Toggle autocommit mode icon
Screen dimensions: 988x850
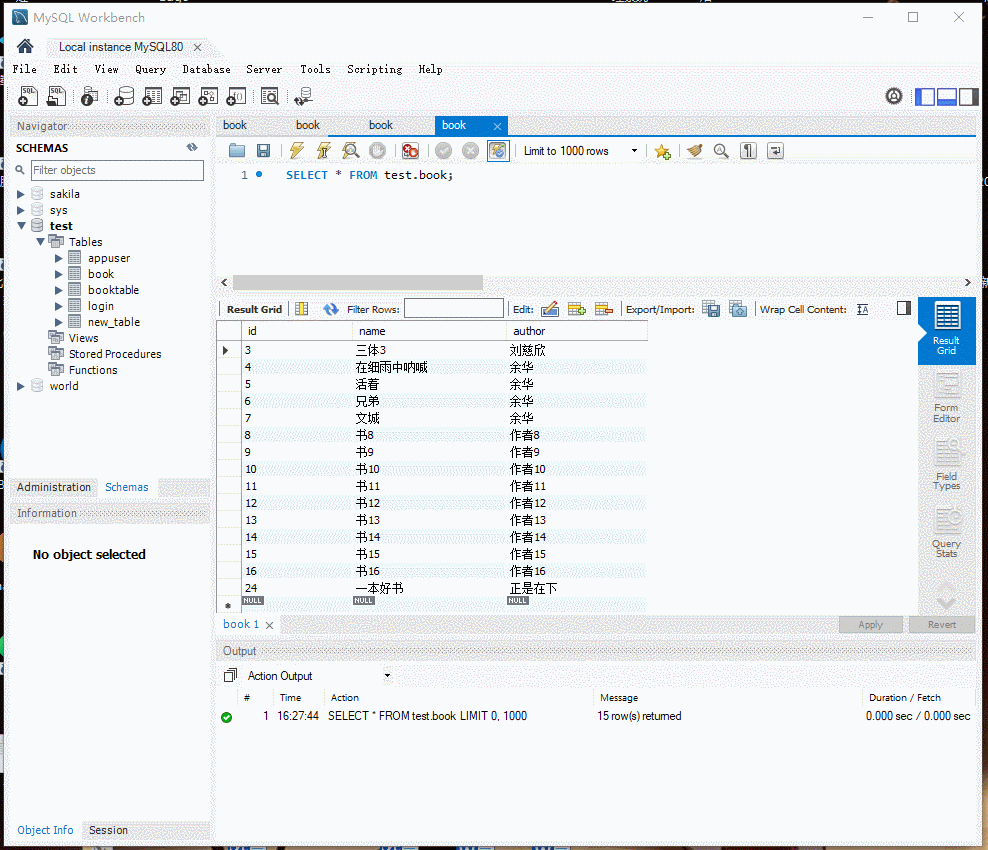pyautogui.click(x=498, y=151)
